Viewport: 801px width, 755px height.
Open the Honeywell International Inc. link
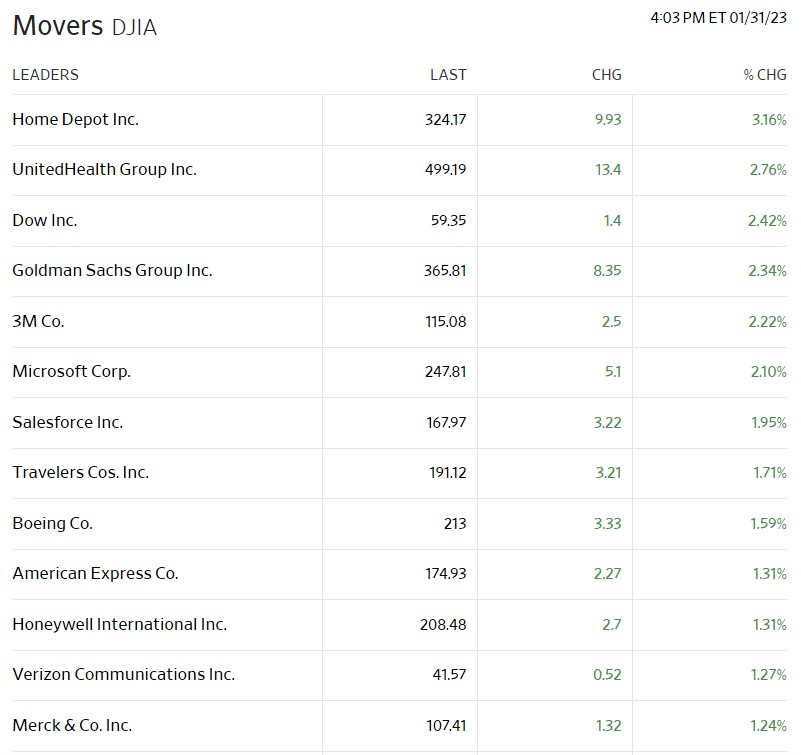[x=120, y=624]
